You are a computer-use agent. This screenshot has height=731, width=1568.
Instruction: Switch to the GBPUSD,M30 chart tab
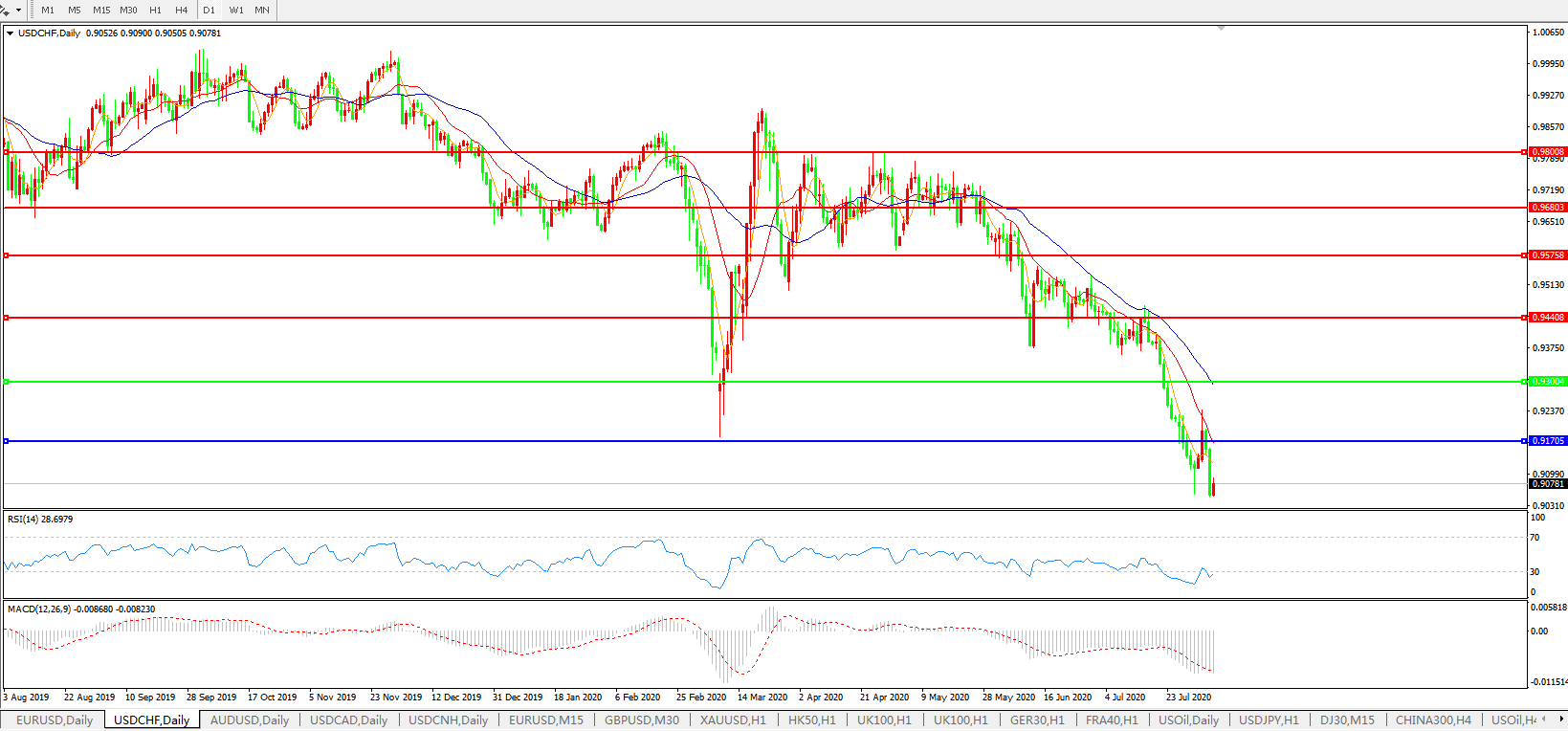point(641,720)
